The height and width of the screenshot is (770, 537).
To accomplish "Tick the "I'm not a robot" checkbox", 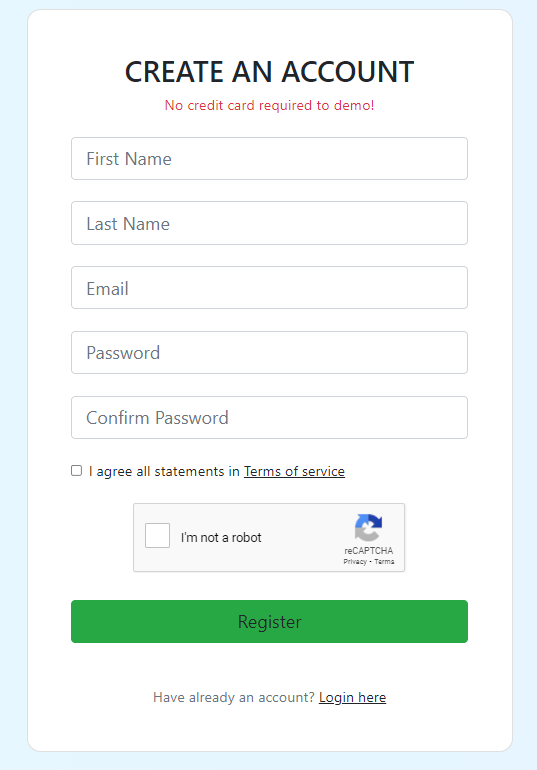I will [x=157, y=535].
